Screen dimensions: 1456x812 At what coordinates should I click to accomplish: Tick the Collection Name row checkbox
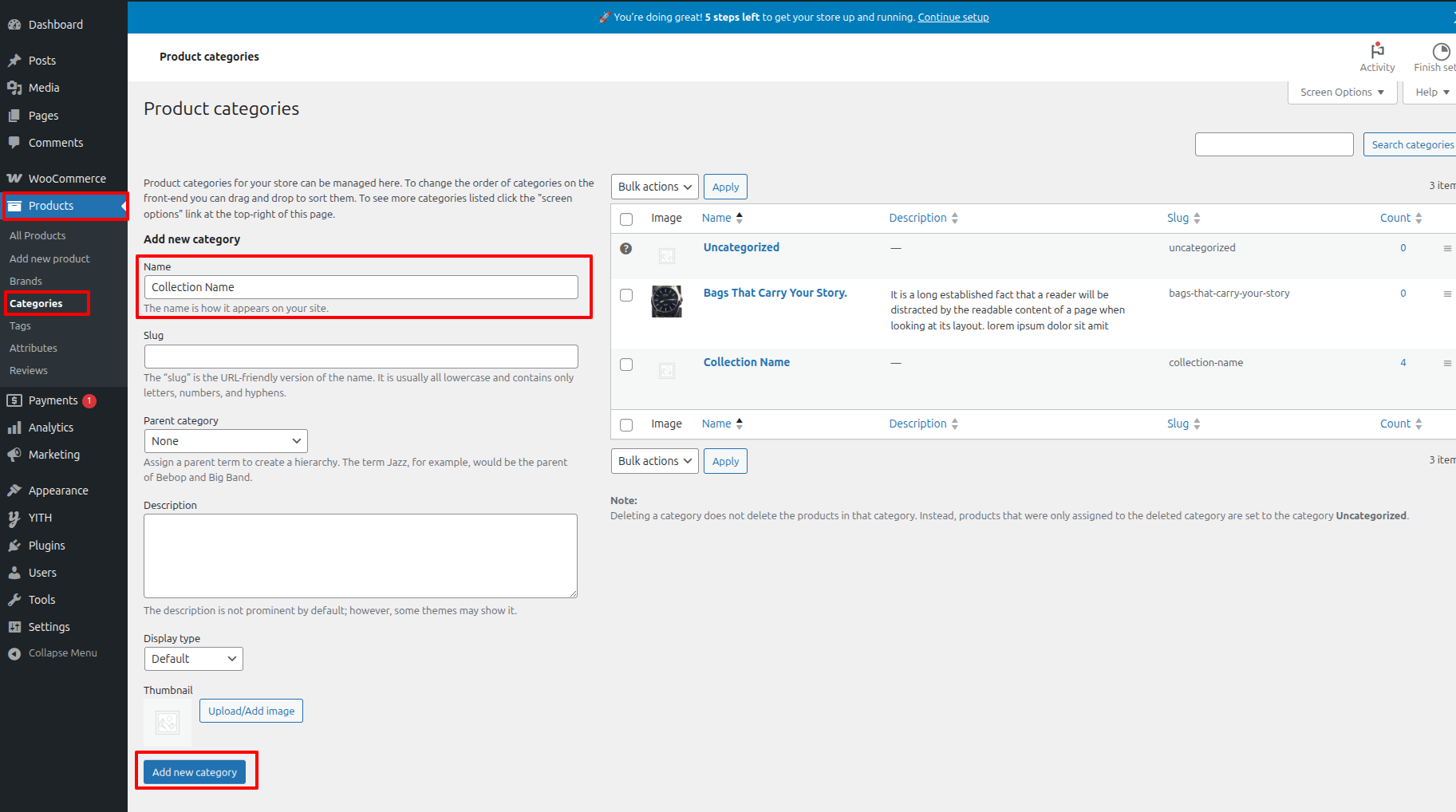tap(626, 365)
